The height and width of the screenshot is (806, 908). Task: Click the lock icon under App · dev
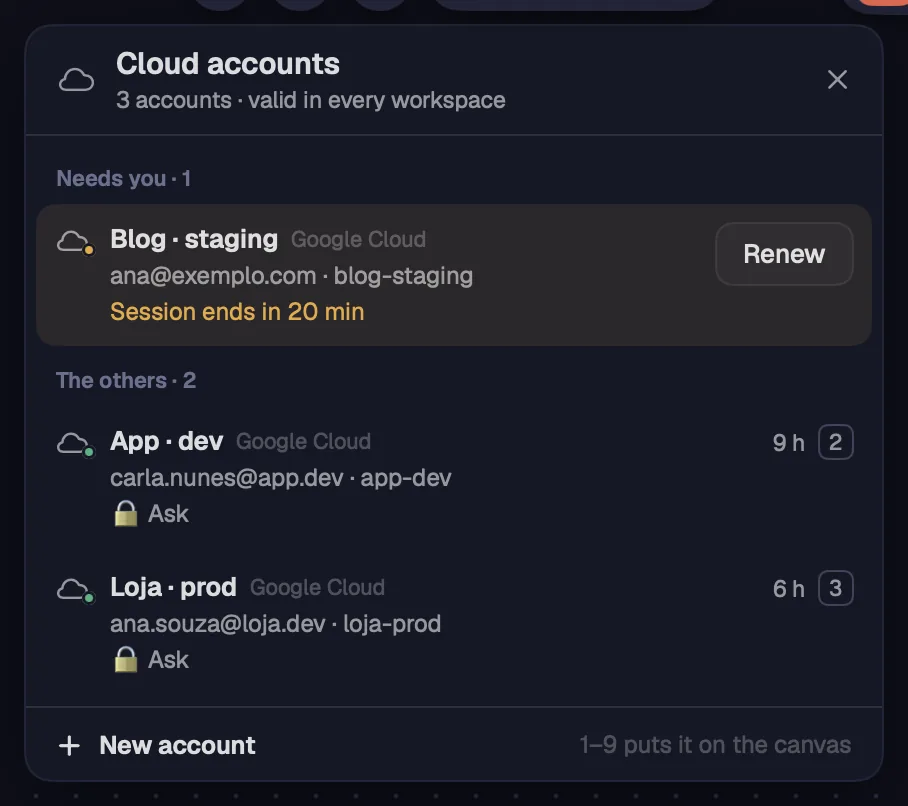[x=126, y=514]
